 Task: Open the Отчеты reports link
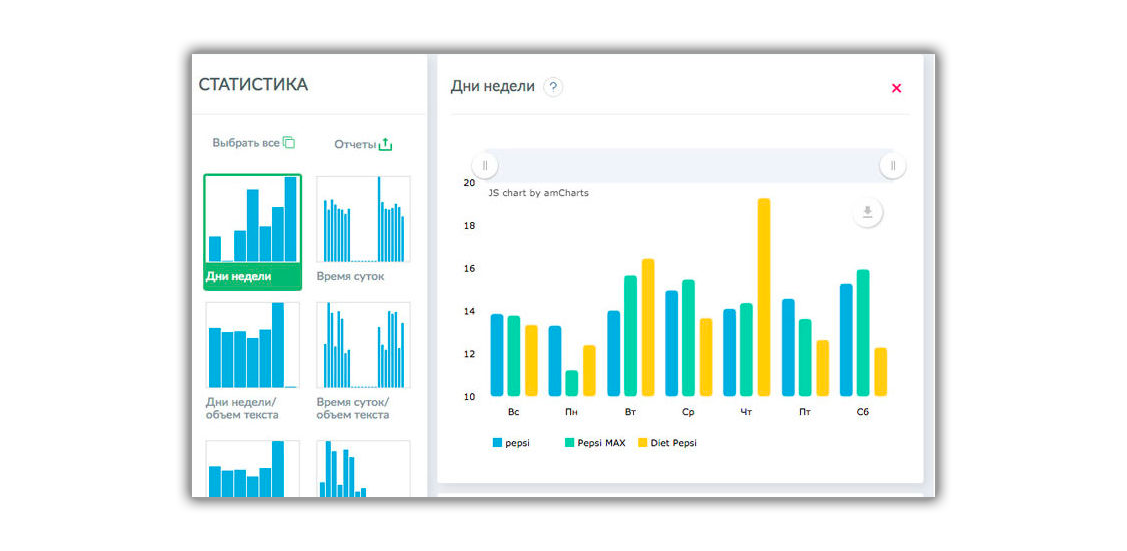click(355, 144)
